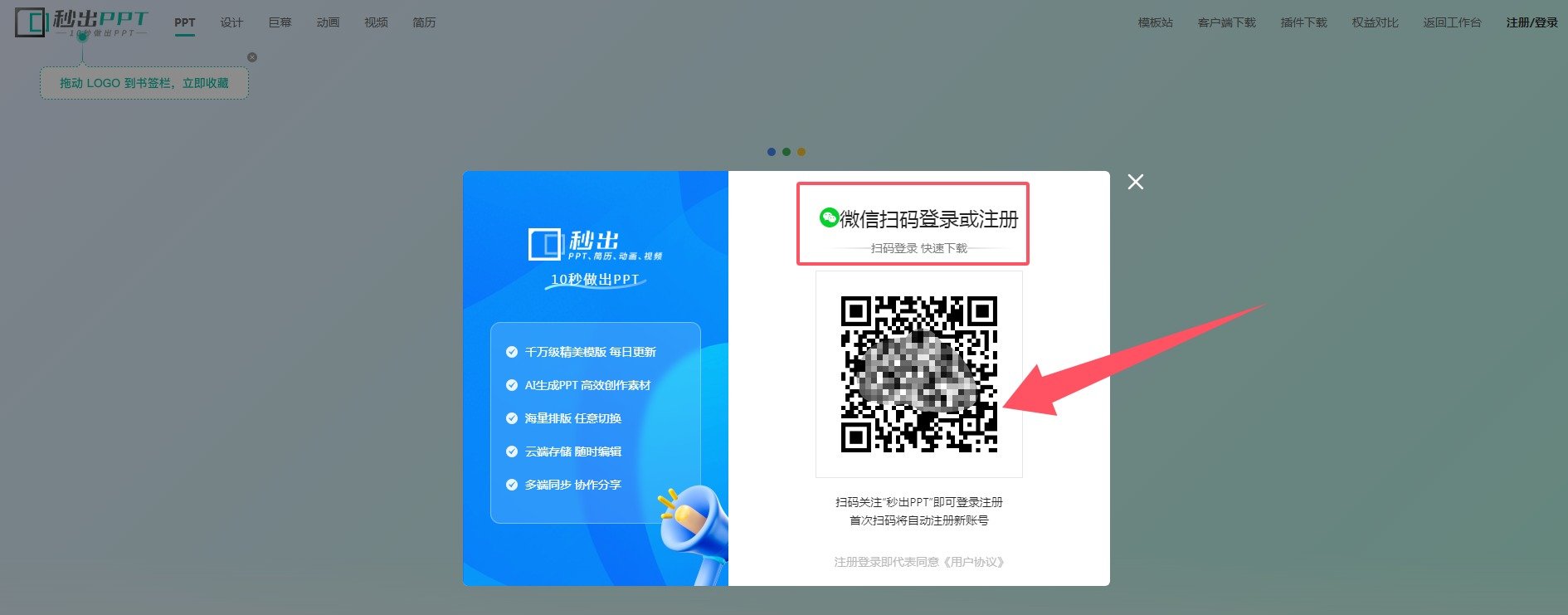
Task: Click 返回工作台 link
Action: click(x=1453, y=22)
